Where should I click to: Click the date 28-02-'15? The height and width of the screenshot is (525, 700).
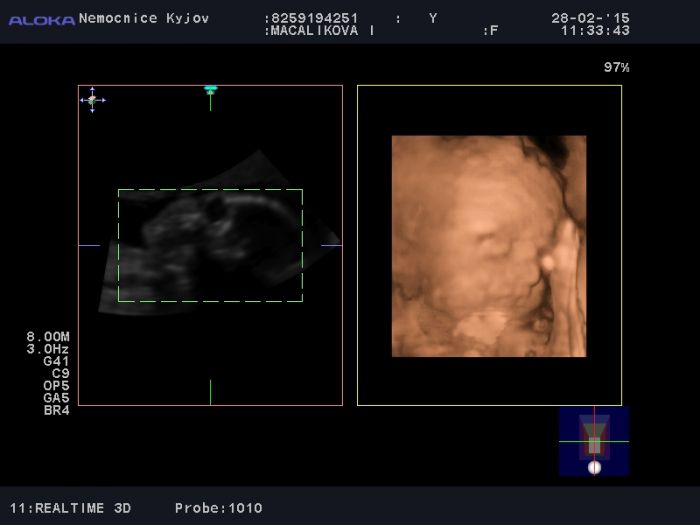[590, 18]
